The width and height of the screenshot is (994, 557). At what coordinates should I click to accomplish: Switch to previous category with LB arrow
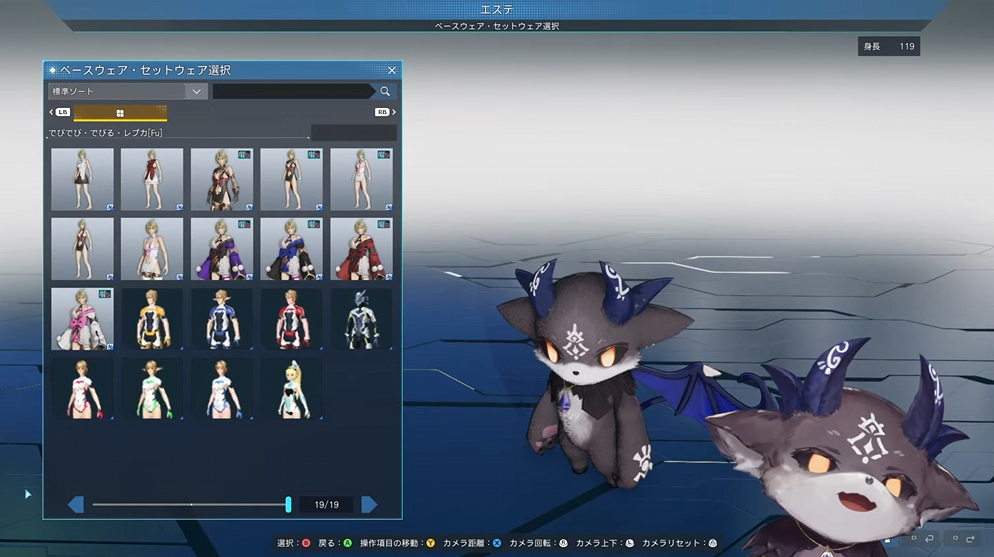(x=60, y=112)
